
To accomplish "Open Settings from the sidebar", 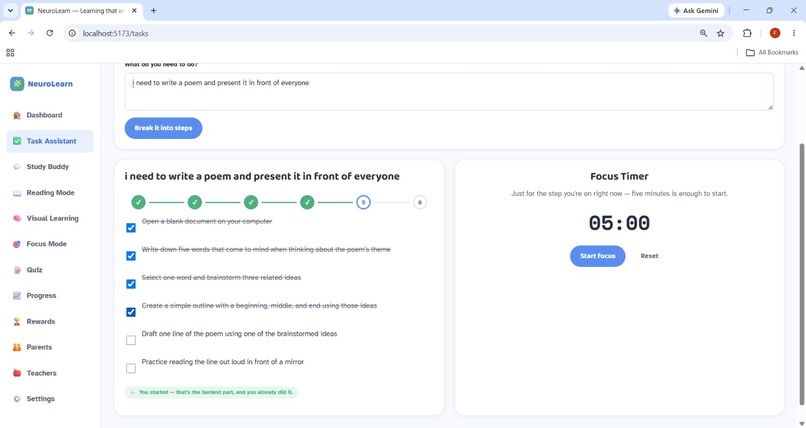I will pyautogui.click(x=50, y=399).
